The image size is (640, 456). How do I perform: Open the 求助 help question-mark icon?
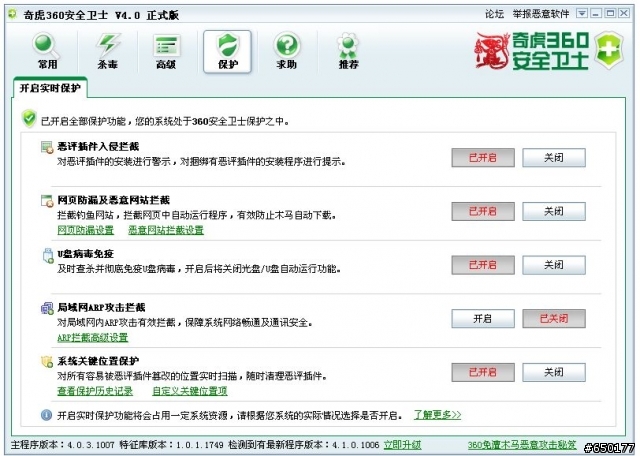point(287,51)
